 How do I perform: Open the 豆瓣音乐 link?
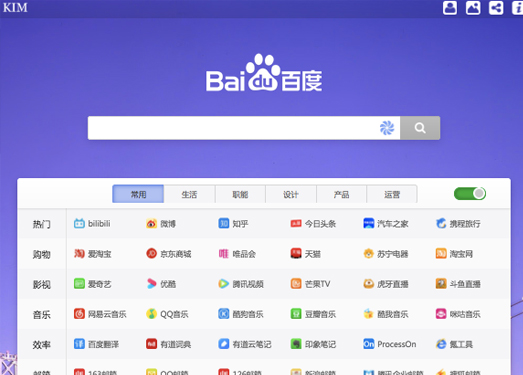[313, 314]
